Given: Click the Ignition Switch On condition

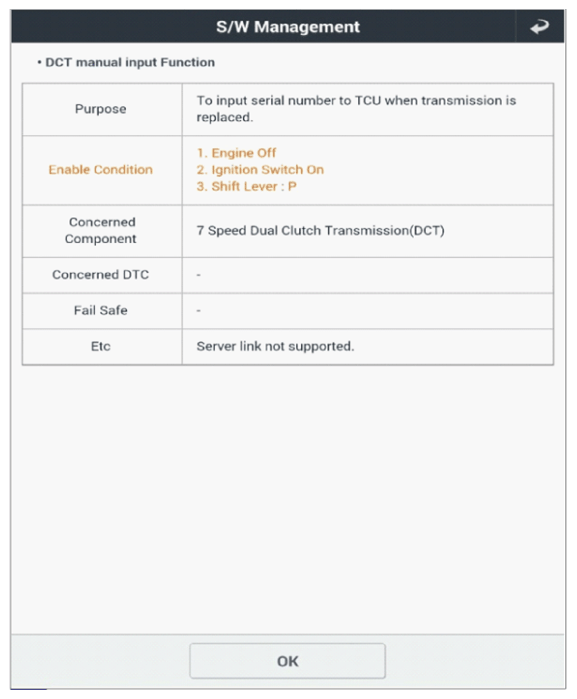Looking at the screenshot, I should pyautogui.click(x=260, y=170).
